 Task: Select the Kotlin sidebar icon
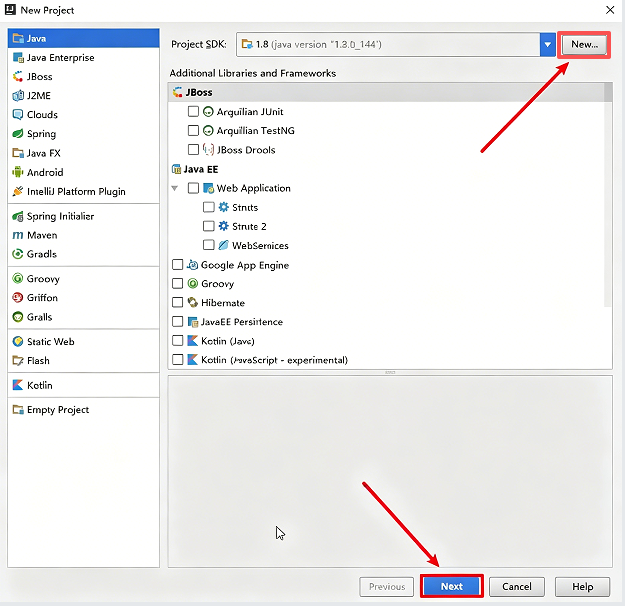pyautogui.click(x=18, y=385)
